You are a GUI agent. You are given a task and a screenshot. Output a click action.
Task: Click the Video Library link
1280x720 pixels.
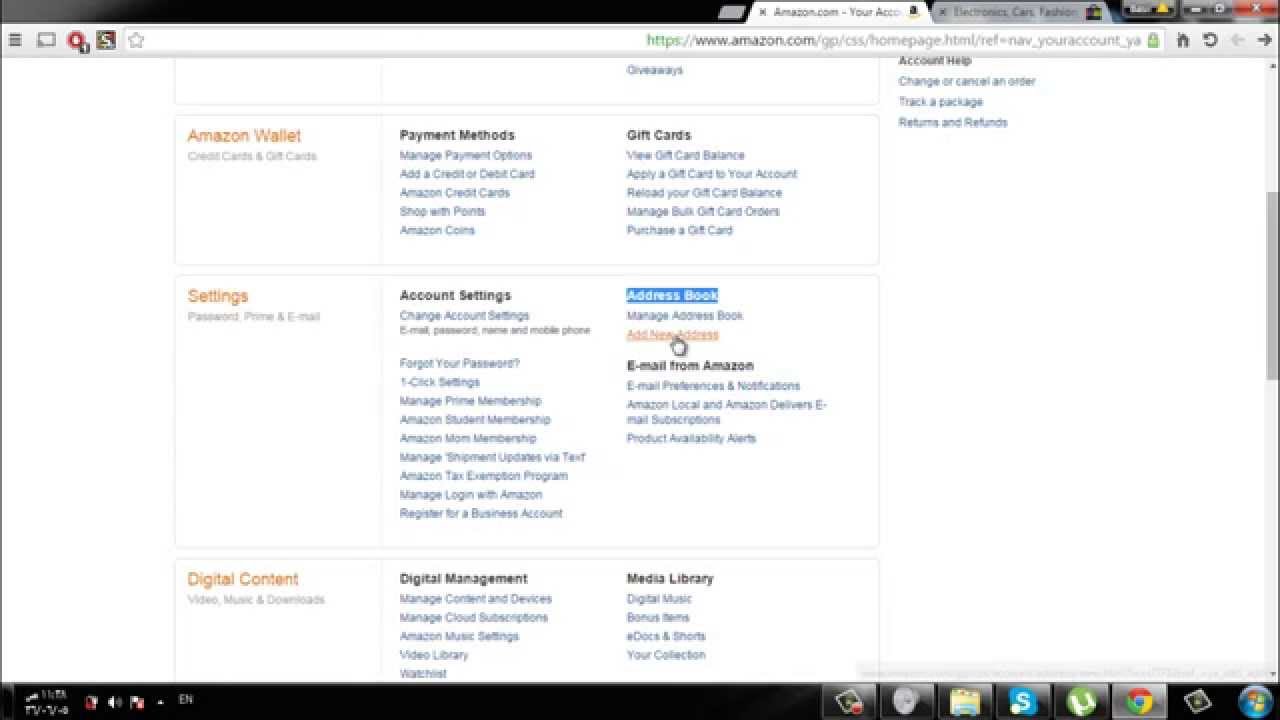(434, 655)
